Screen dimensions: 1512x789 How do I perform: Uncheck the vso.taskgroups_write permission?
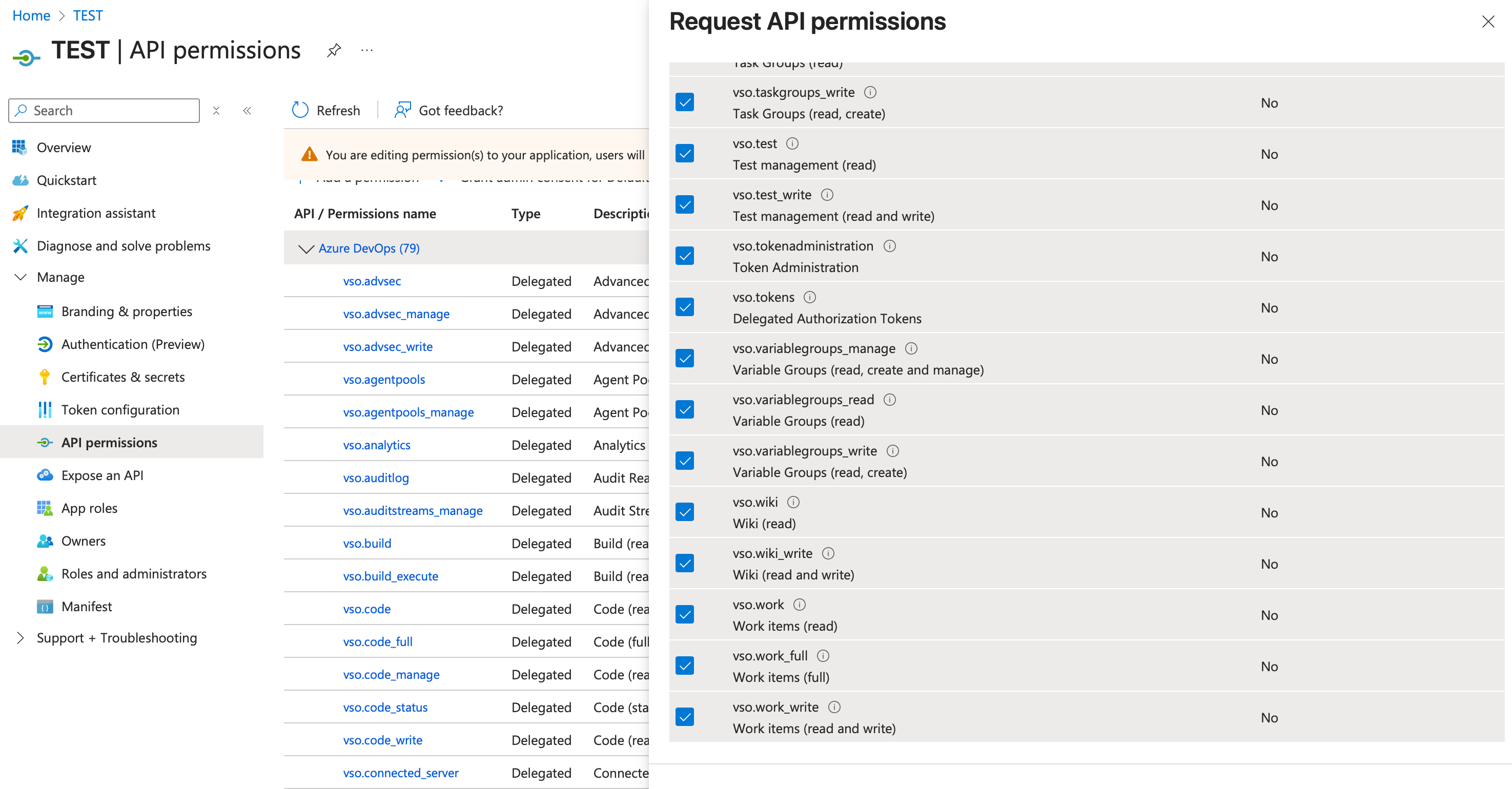(x=684, y=102)
